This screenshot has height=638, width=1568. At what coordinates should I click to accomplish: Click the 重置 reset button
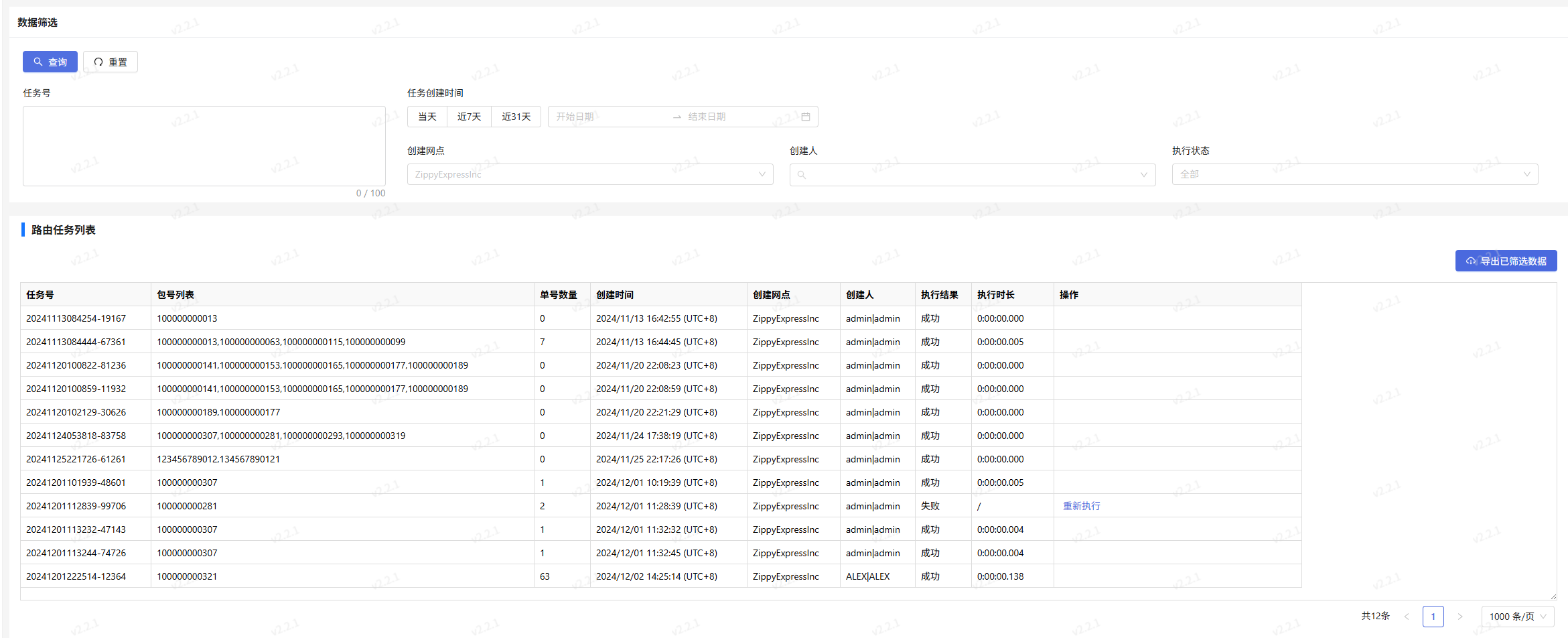point(111,62)
